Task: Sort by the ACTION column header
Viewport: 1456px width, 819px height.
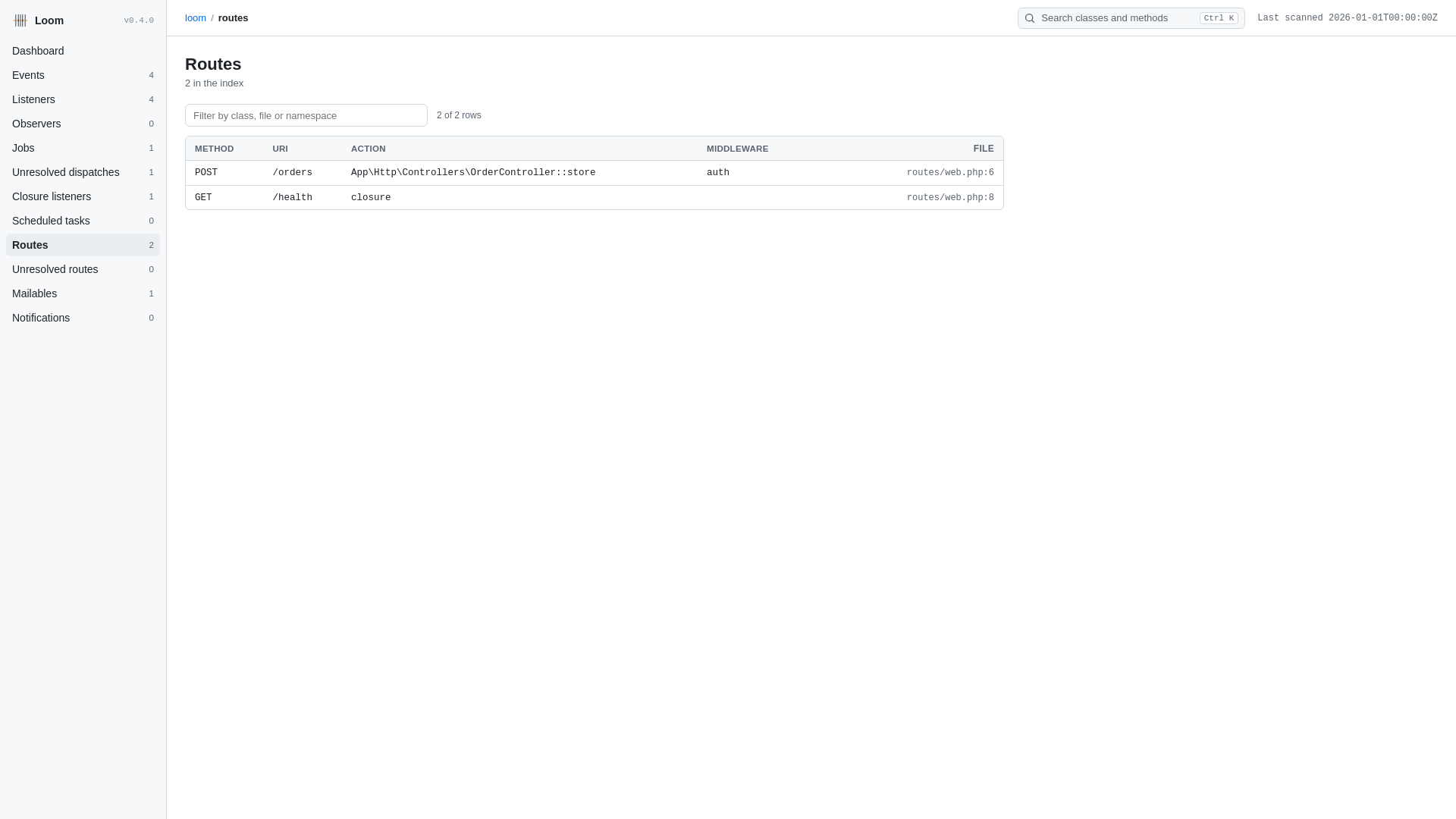Action: tap(369, 149)
